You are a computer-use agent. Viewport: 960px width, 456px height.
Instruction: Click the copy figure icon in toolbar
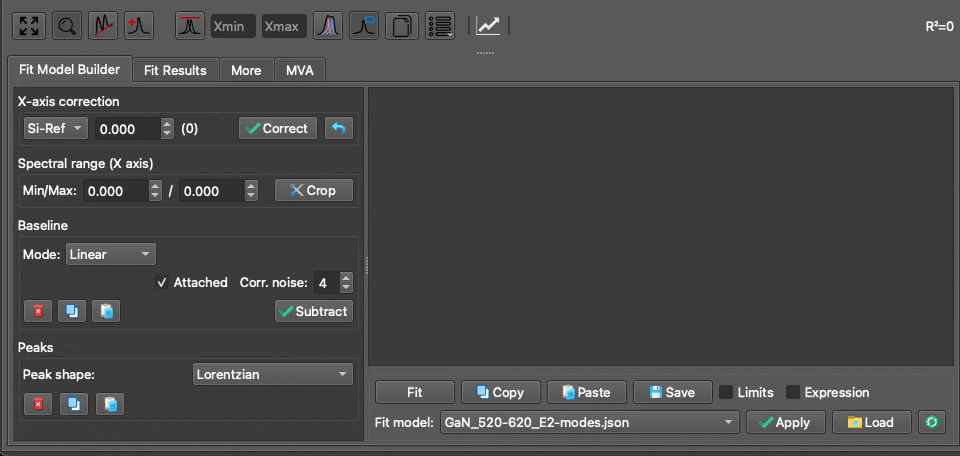point(402,26)
